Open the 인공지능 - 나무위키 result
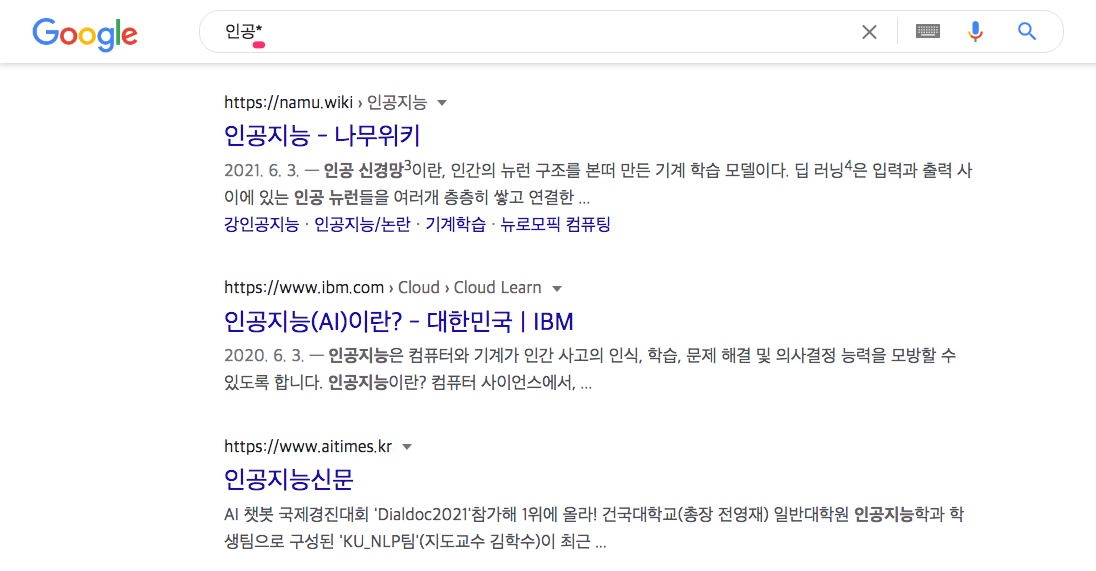Viewport: 1096px width, 571px height. point(322,136)
